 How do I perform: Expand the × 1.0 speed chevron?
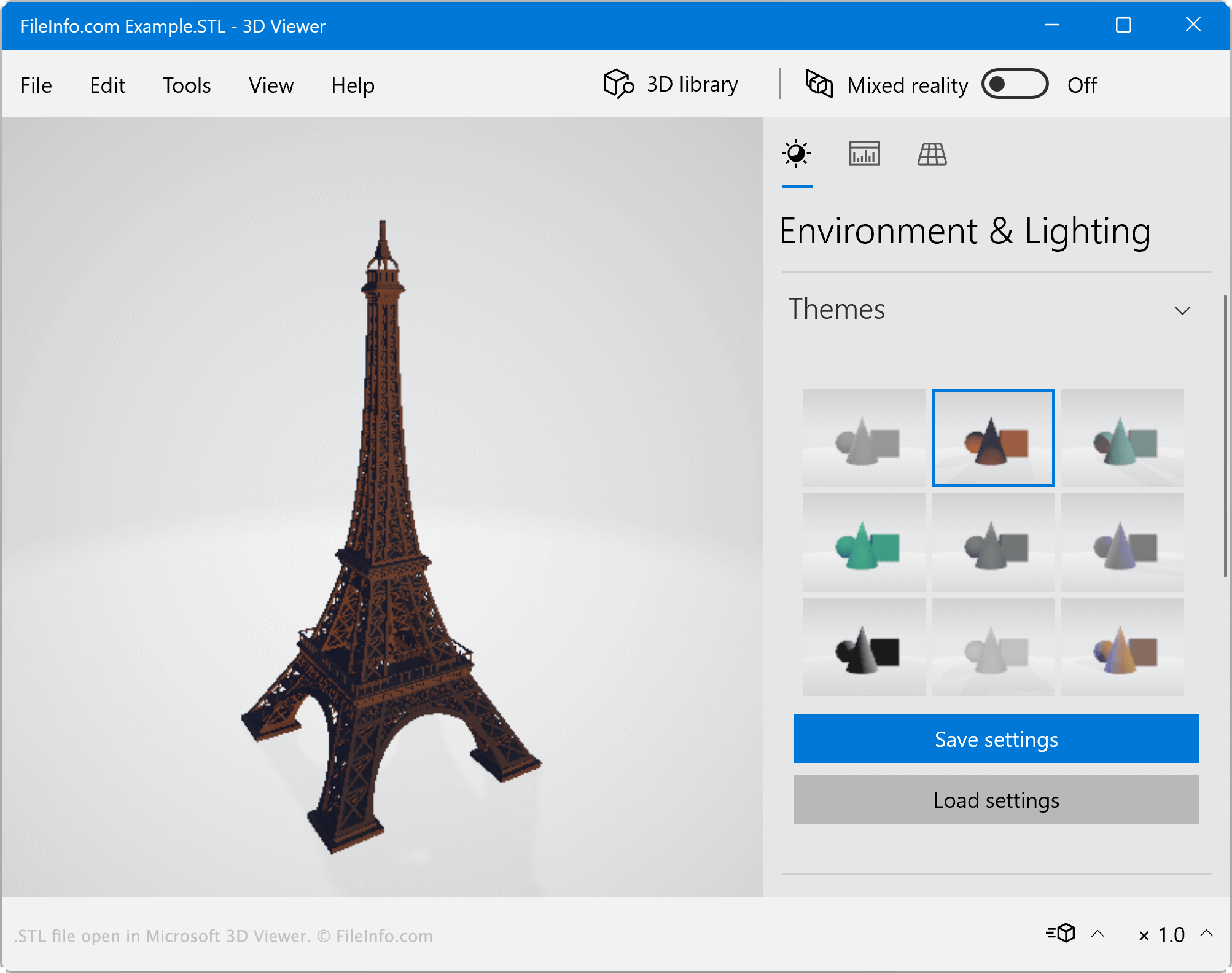[1206, 934]
